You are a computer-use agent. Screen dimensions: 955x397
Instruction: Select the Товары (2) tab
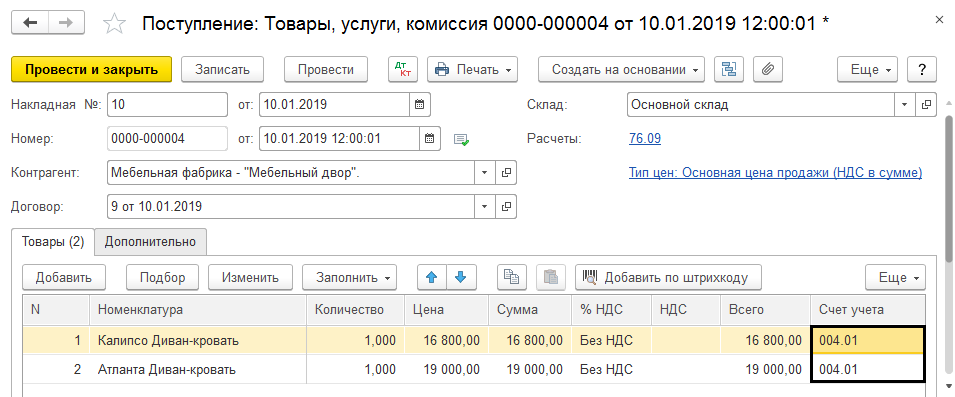tap(53, 242)
